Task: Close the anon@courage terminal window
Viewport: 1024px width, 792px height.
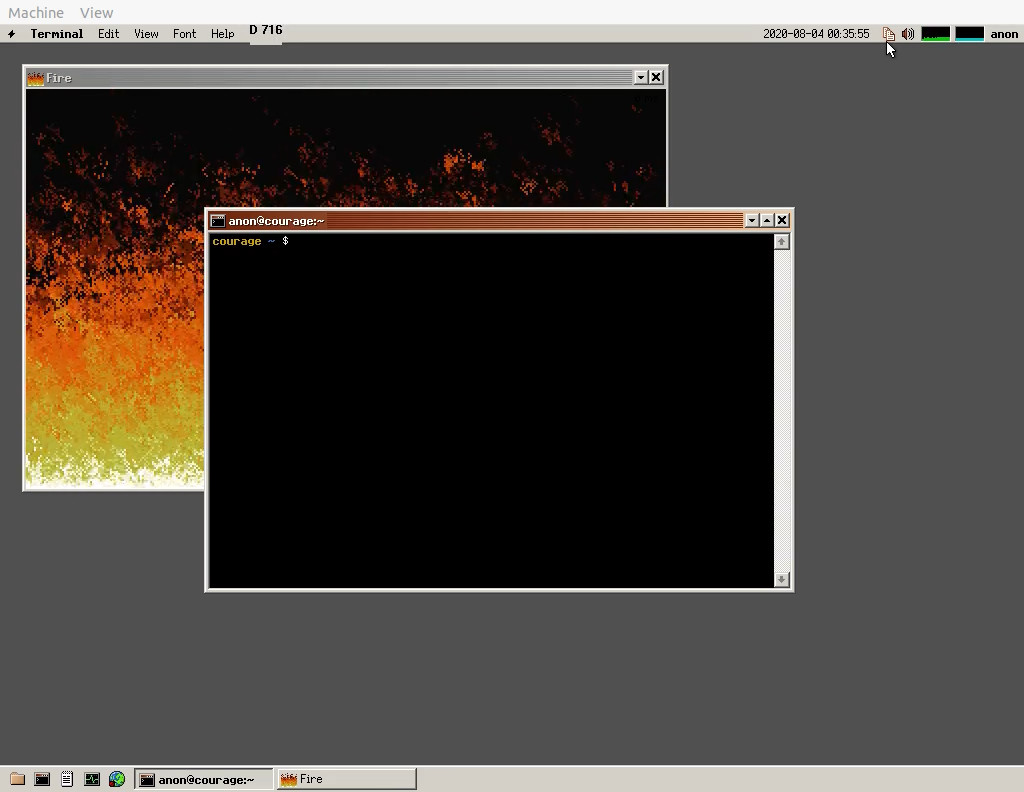Action: click(782, 220)
